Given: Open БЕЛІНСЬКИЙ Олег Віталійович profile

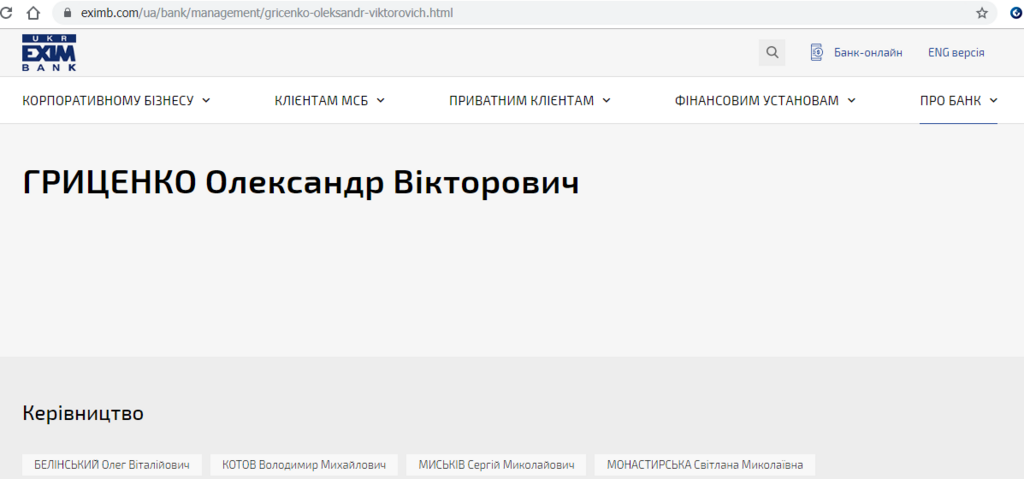Looking at the screenshot, I should tap(112, 465).
